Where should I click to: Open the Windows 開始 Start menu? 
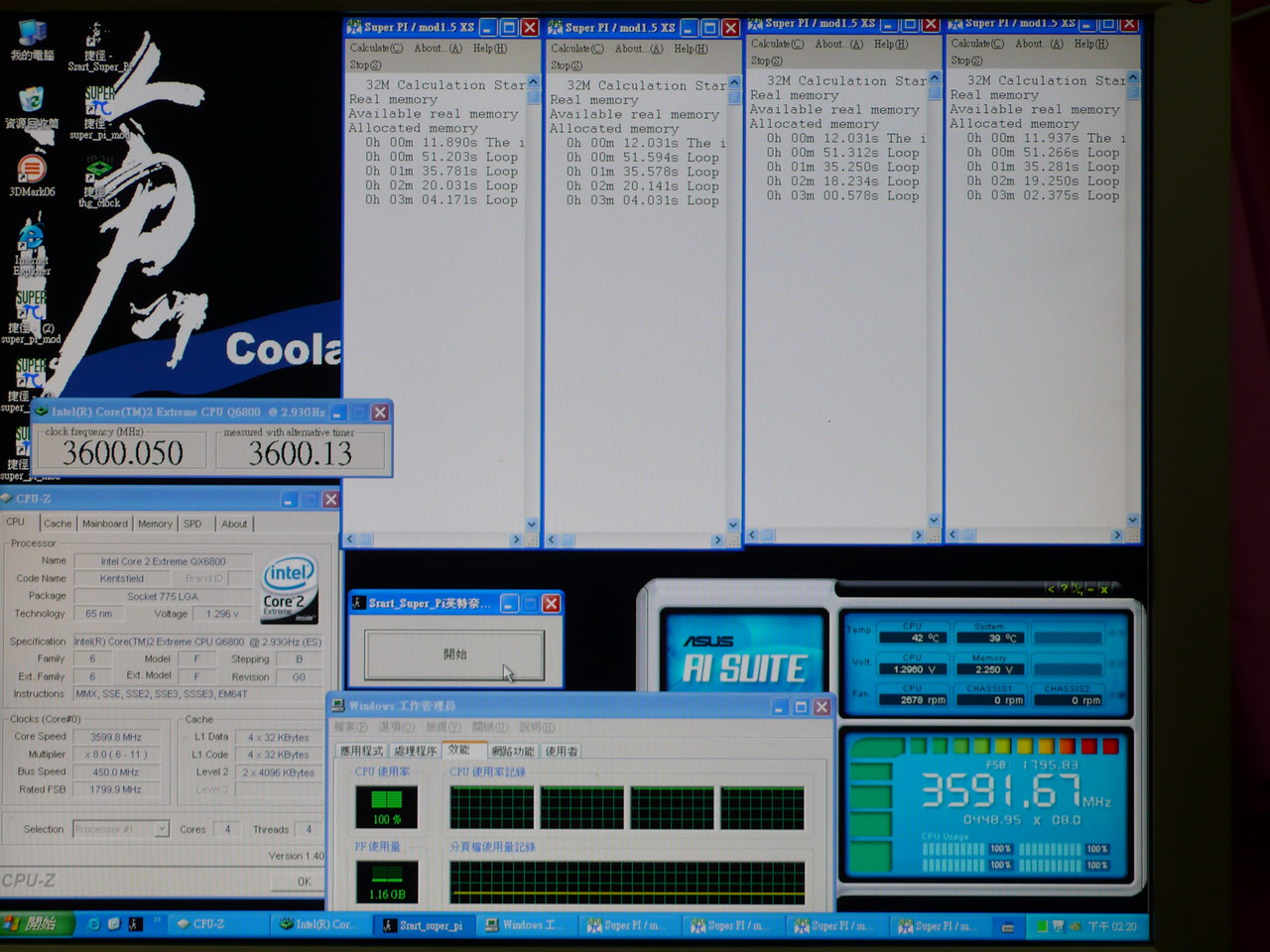coord(37,924)
